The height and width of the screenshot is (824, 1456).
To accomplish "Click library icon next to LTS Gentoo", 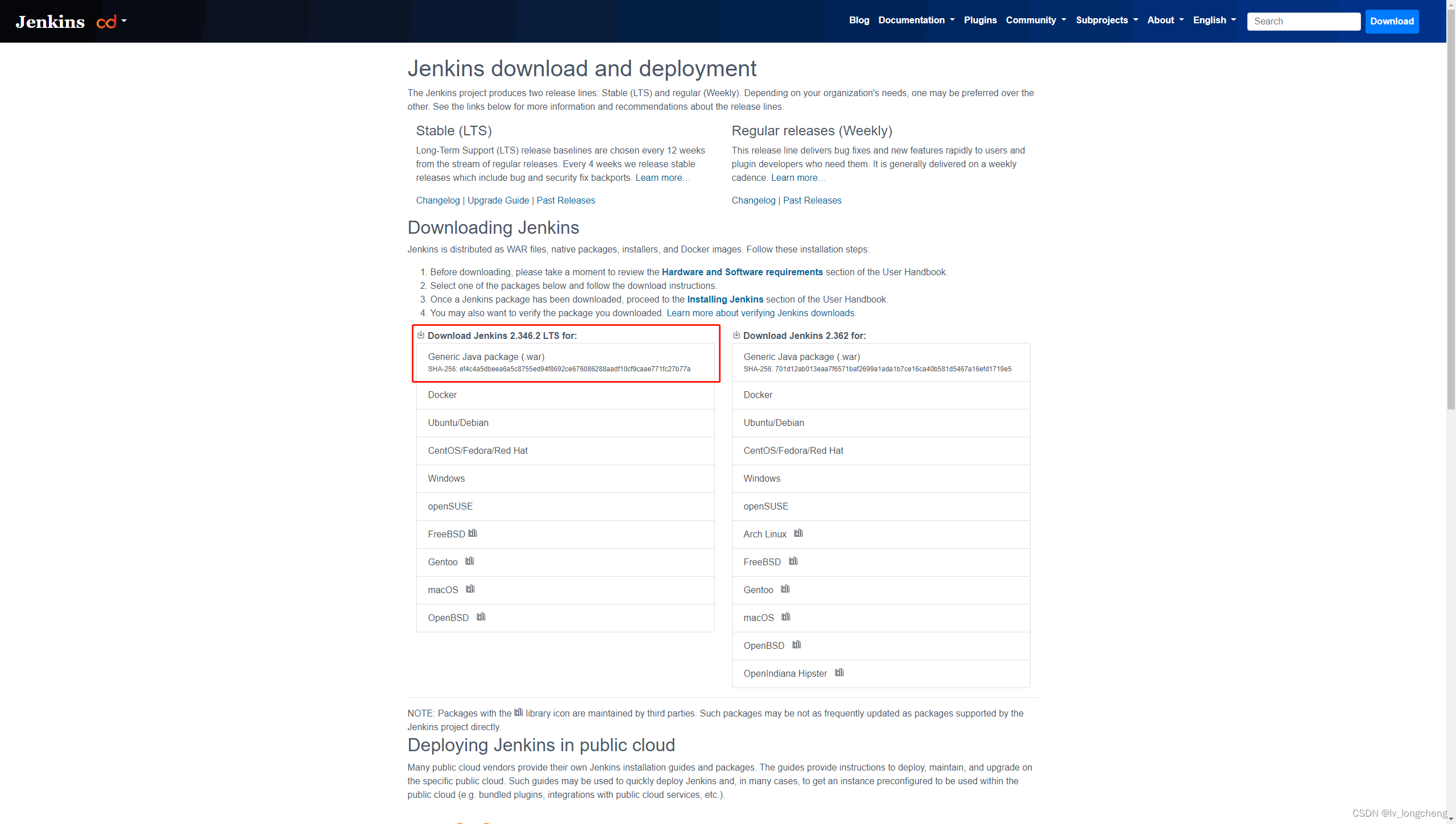I will [x=470, y=561].
